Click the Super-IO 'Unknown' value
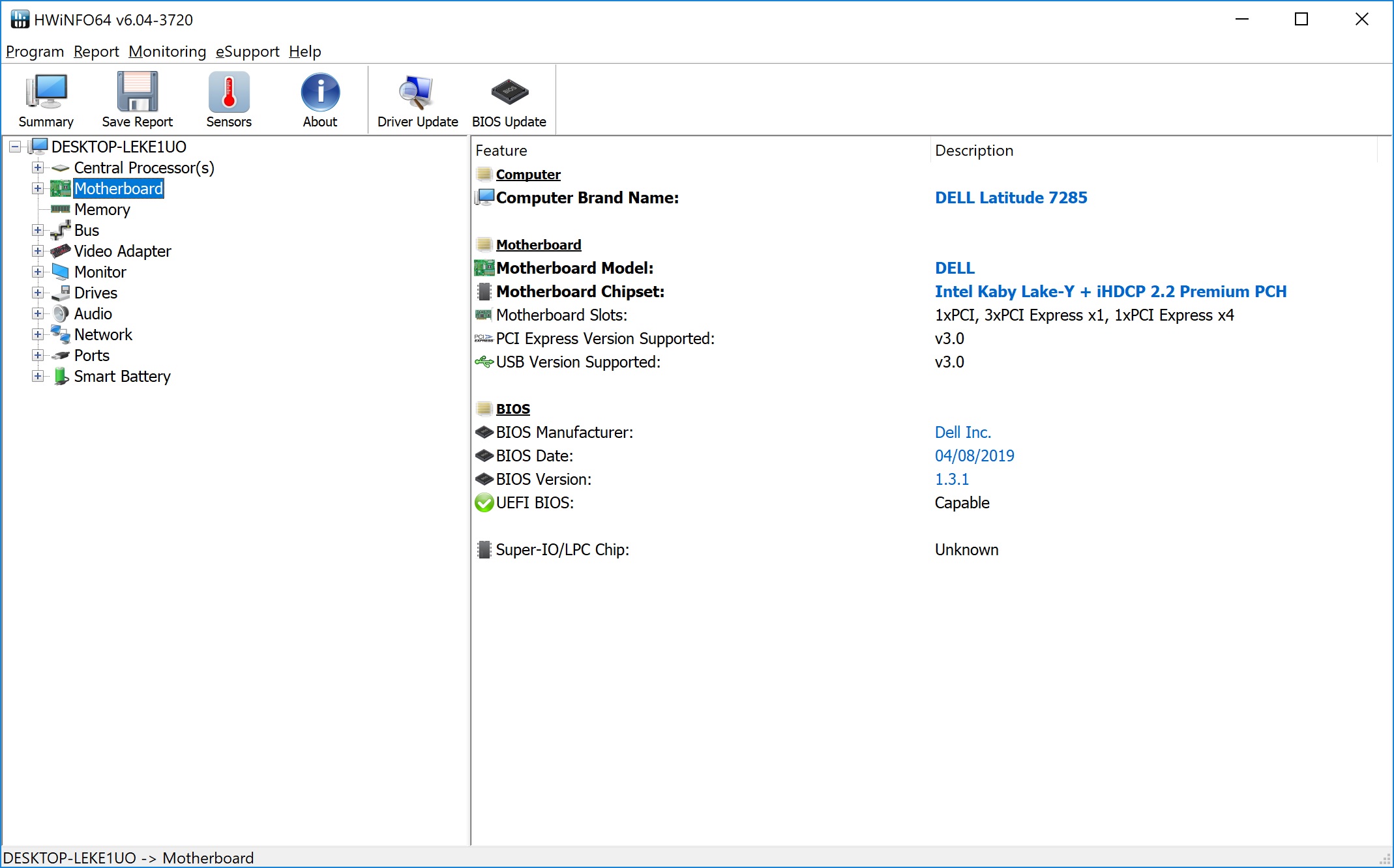Image resolution: width=1394 pixels, height=868 pixels. click(966, 549)
